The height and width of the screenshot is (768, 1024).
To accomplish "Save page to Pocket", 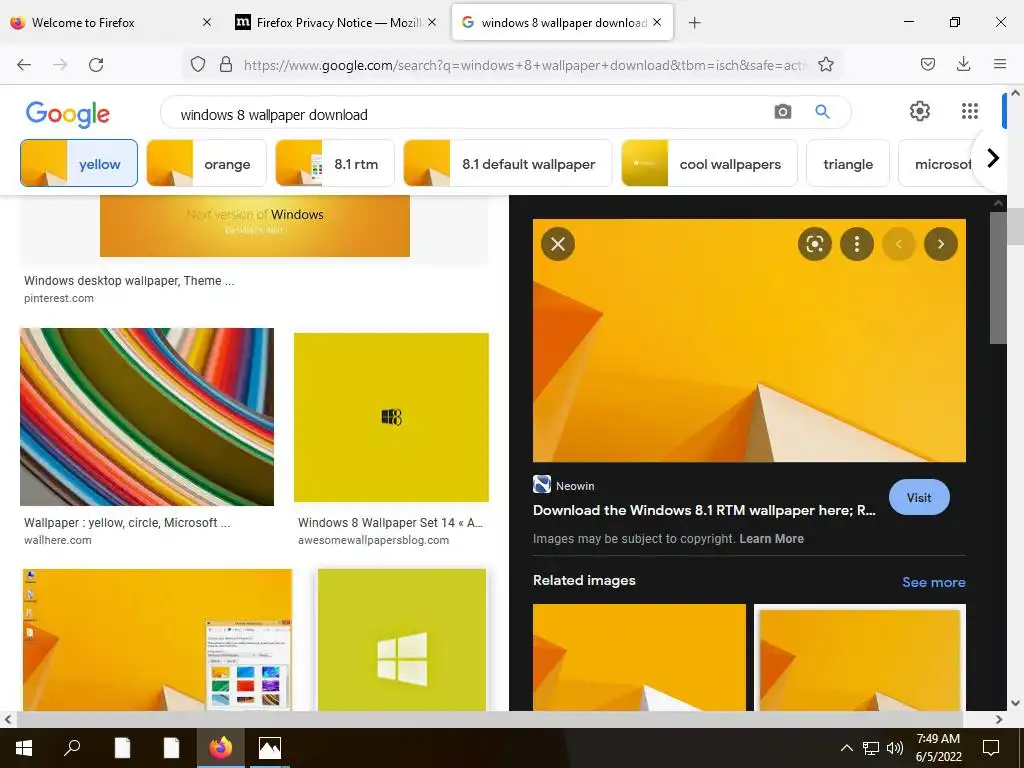I will (x=927, y=64).
